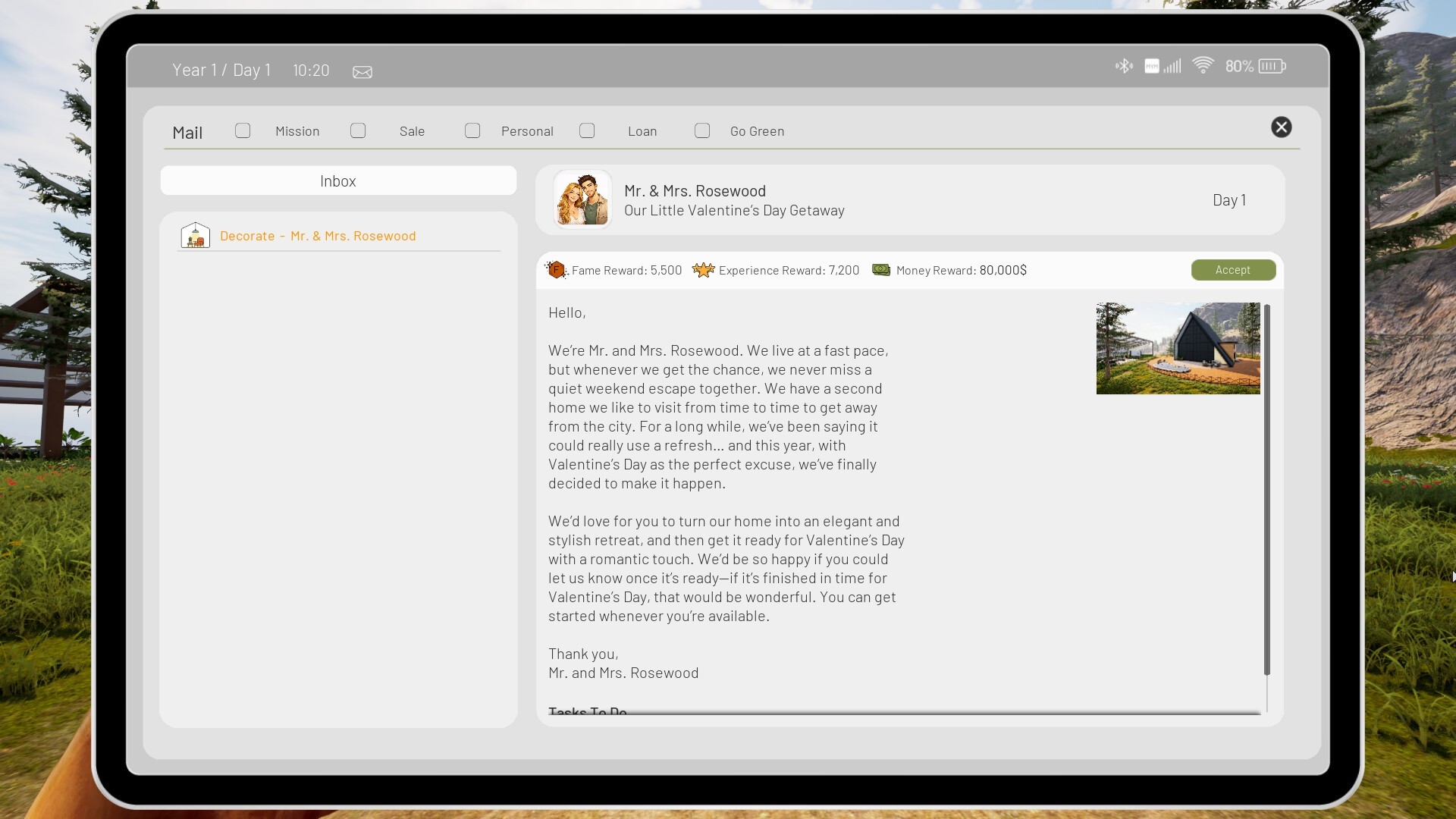Click the Rosewood couple avatar portrait
The image size is (1456, 819).
581,199
